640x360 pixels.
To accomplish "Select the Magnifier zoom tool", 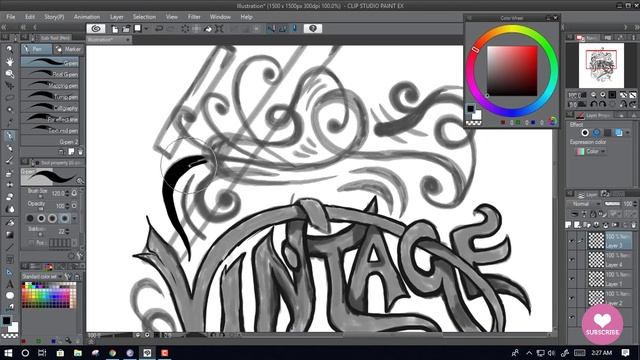I will coord(9,49).
